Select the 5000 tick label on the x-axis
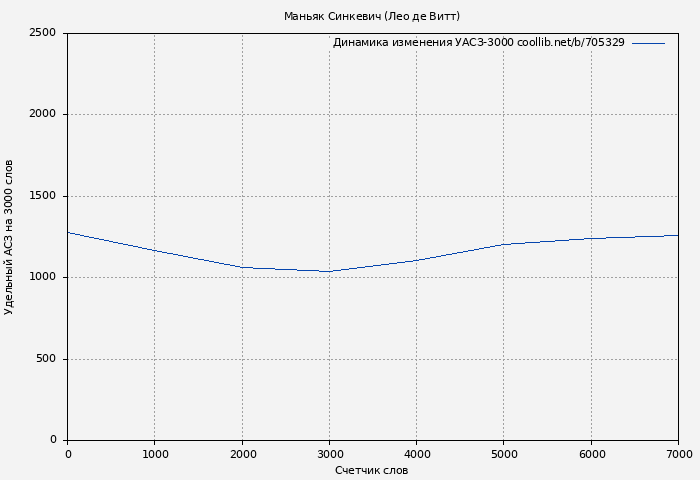This screenshot has width=700, height=480. click(503, 454)
